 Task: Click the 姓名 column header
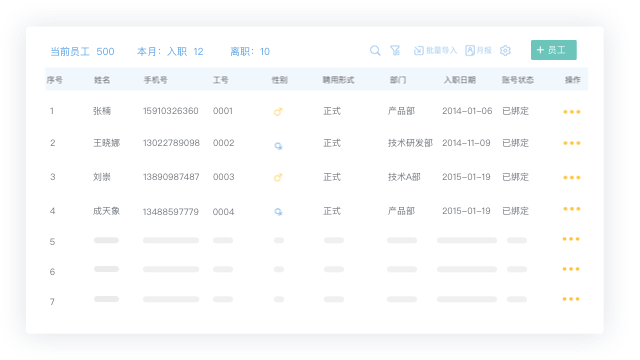[x=102, y=80]
